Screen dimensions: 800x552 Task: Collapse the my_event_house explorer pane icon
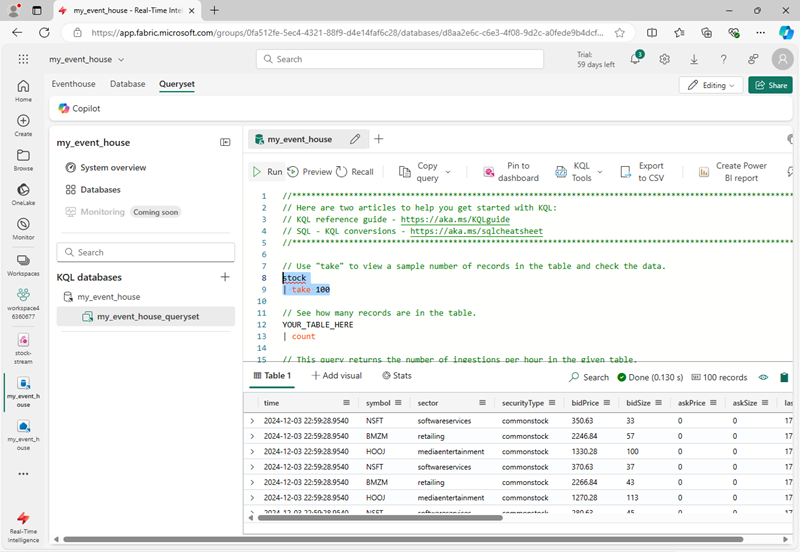click(x=225, y=142)
